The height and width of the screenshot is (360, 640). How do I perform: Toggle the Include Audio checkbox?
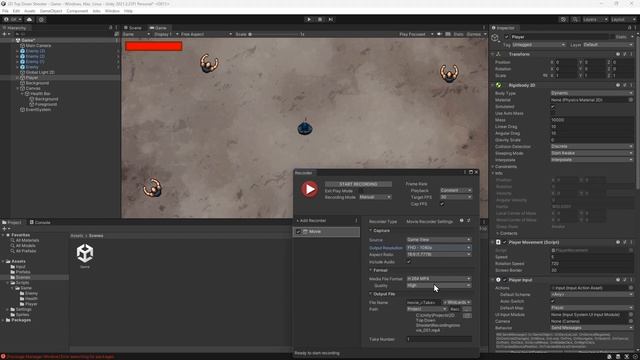point(409,262)
